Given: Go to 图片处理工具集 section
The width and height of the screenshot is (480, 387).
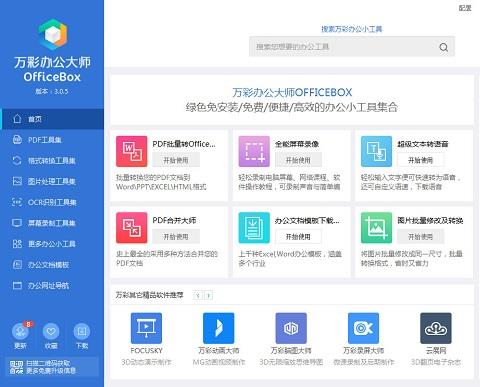Looking at the screenshot, I should (x=52, y=181).
